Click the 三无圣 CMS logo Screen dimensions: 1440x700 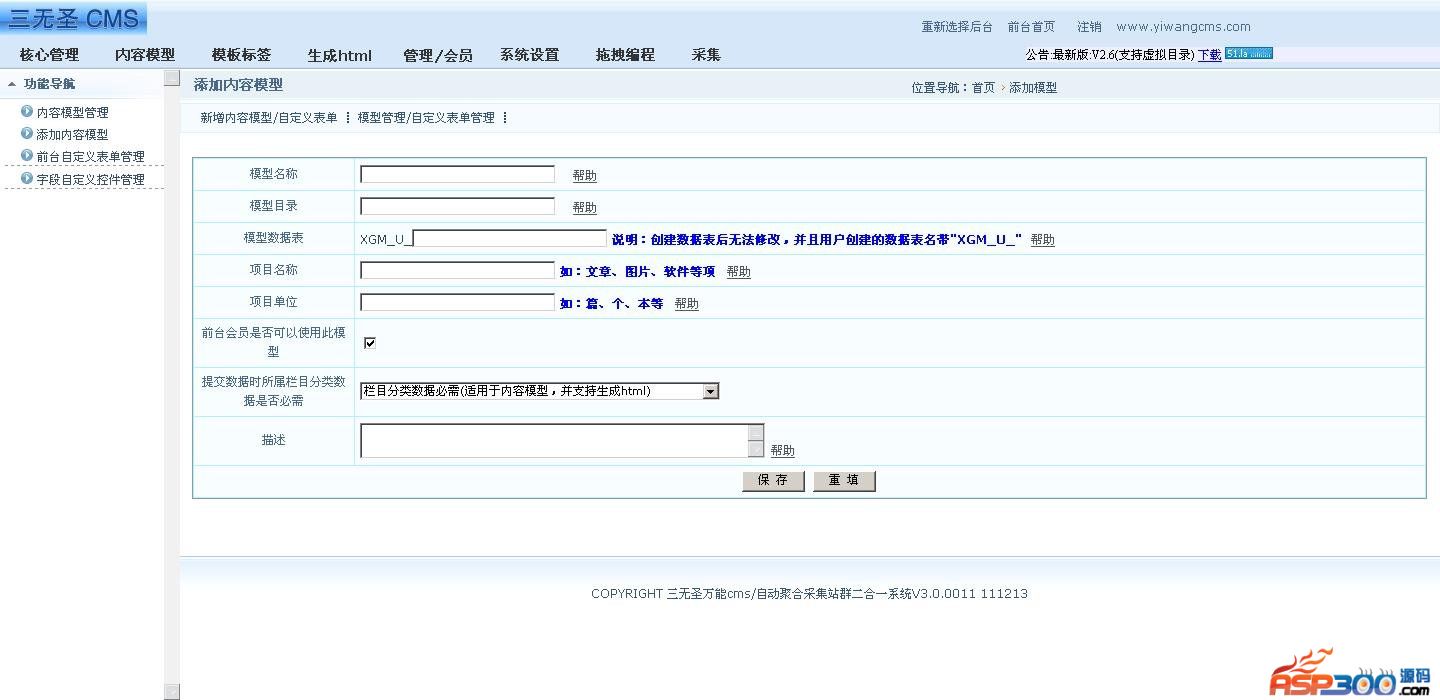click(x=73, y=18)
